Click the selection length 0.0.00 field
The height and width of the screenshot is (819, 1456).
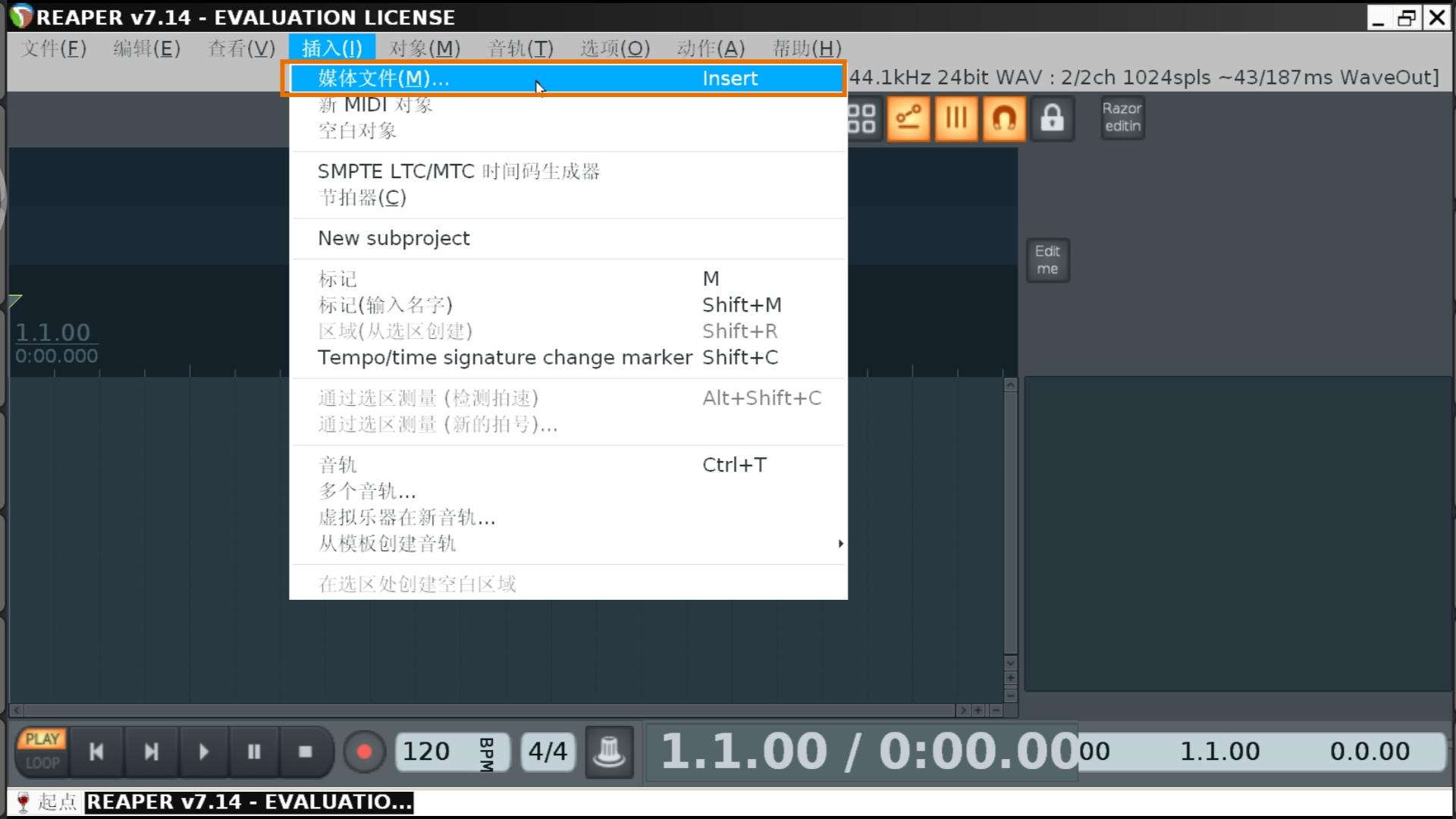[x=1370, y=752]
